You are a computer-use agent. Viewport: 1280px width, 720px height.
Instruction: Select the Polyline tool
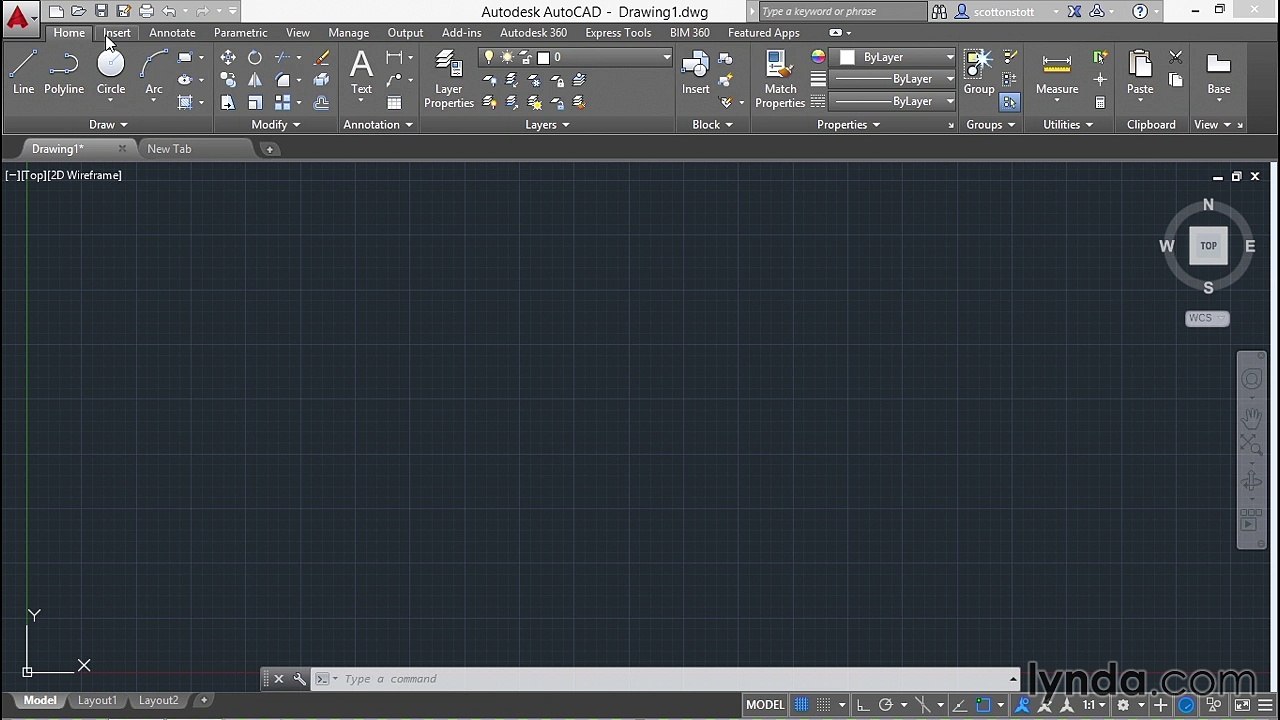[x=64, y=73]
